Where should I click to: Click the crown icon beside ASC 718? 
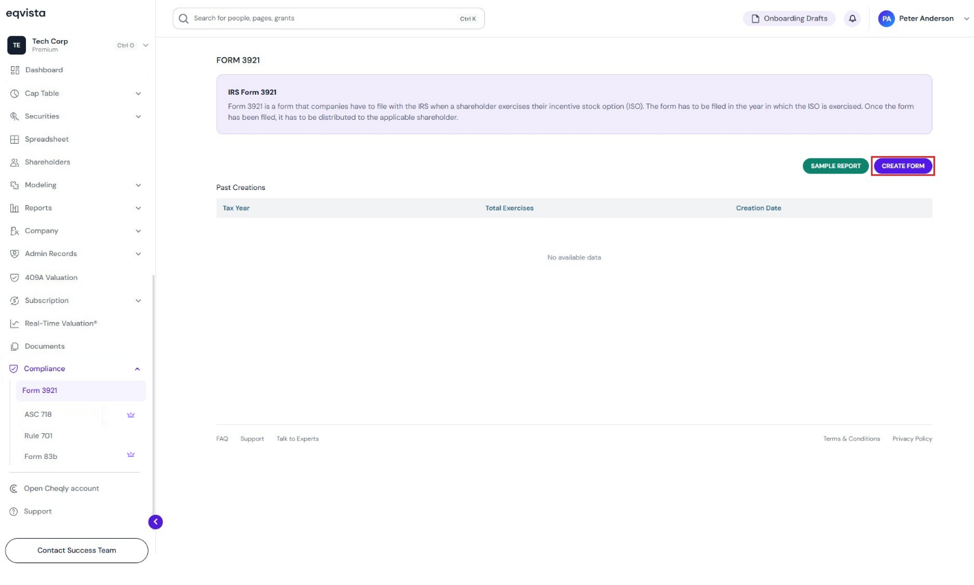[x=130, y=415]
